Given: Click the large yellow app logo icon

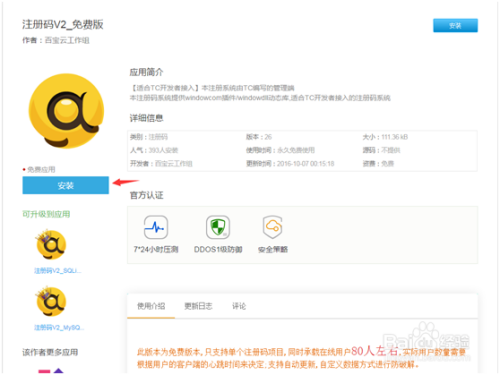Looking at the screenshot, I should pyautogui.click(x=66, y=111).
